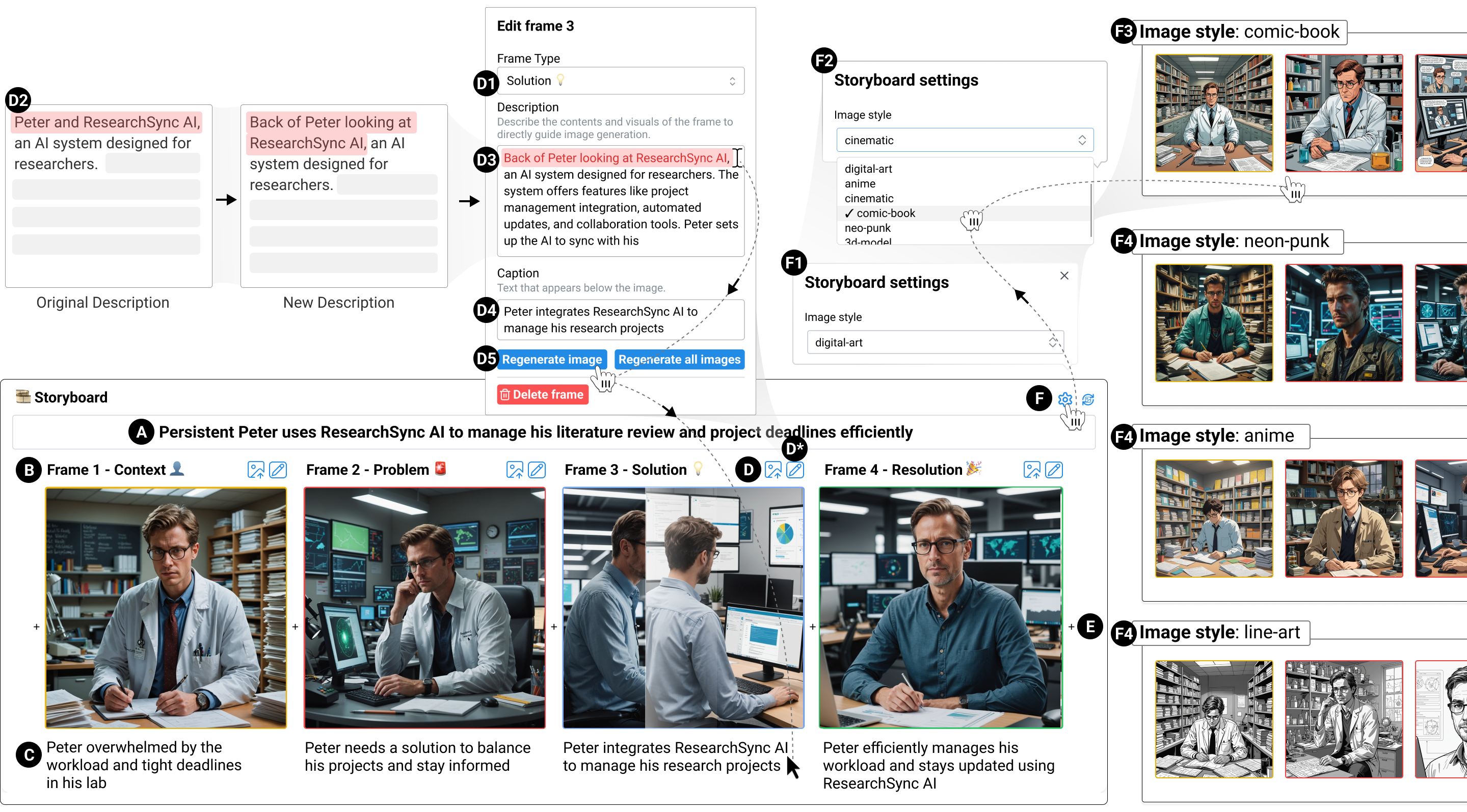Choose neo-punk from the image style list
The height and width of the screenshot is (812, 1467).
868,227
